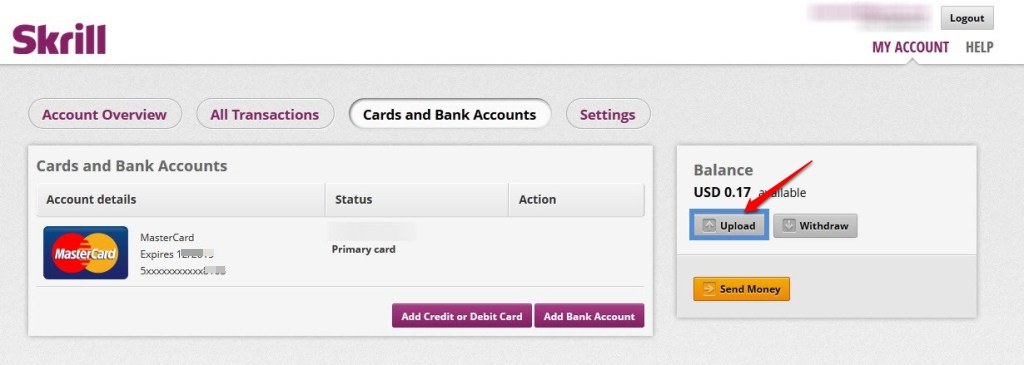
Task: Open the HELP menu item
Action: tap(979, 47)
